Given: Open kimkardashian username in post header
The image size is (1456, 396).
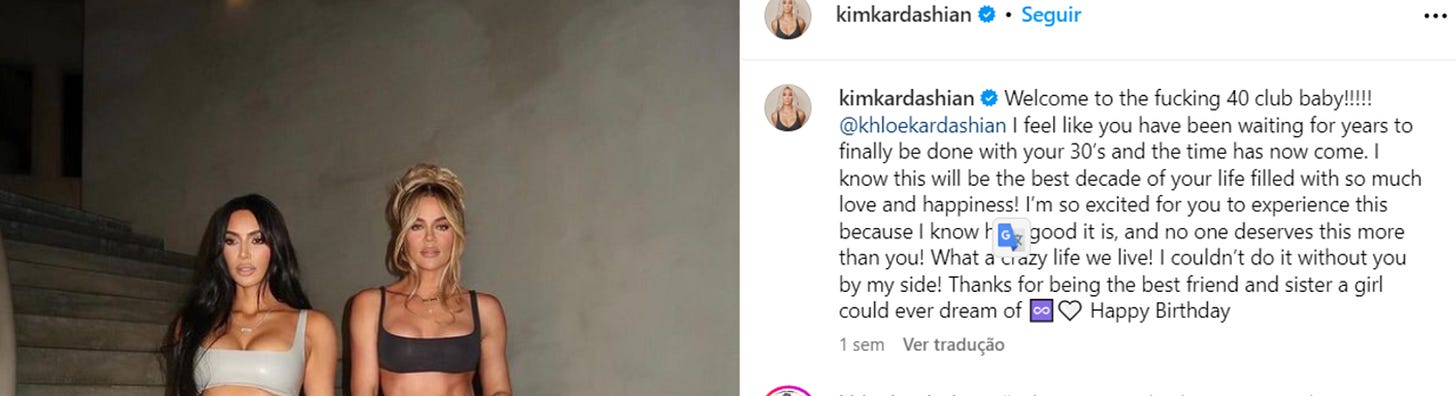Looking at the screenshot, I should (x=903, y=16).
